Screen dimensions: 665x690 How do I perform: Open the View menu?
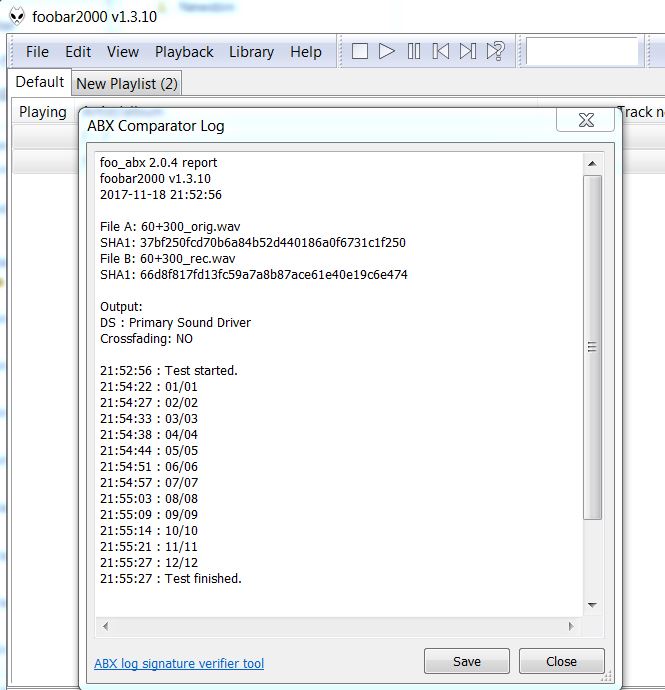[x=123, y=52]
